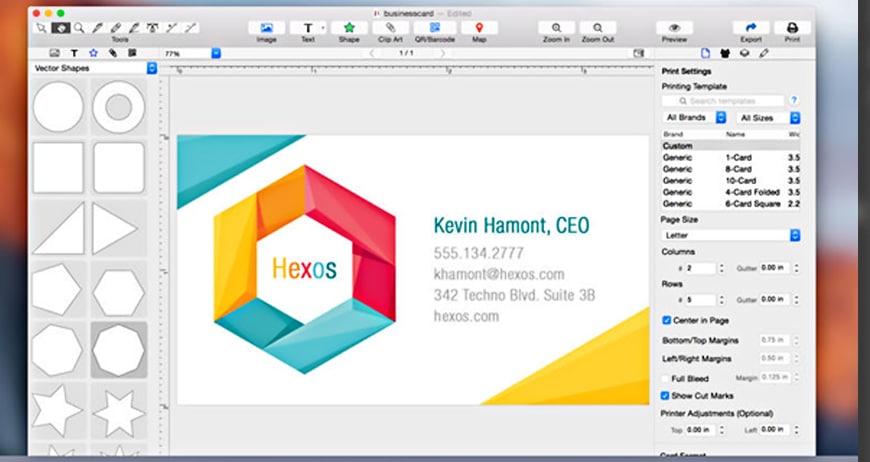
Task: Enable the Full Bleed checkbox
Action: pos(667,378)
